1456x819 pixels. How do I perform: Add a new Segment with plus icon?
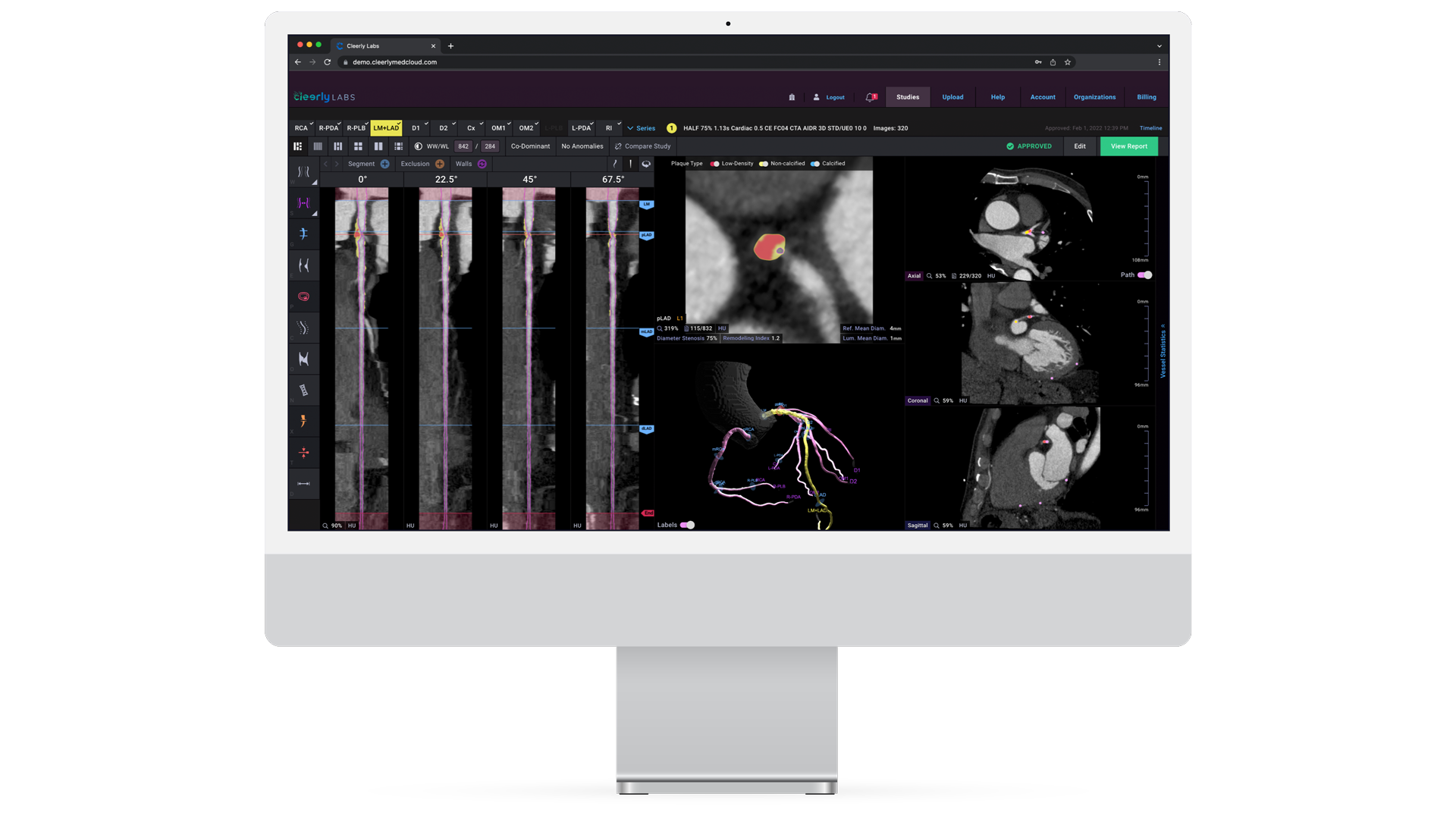385,164
